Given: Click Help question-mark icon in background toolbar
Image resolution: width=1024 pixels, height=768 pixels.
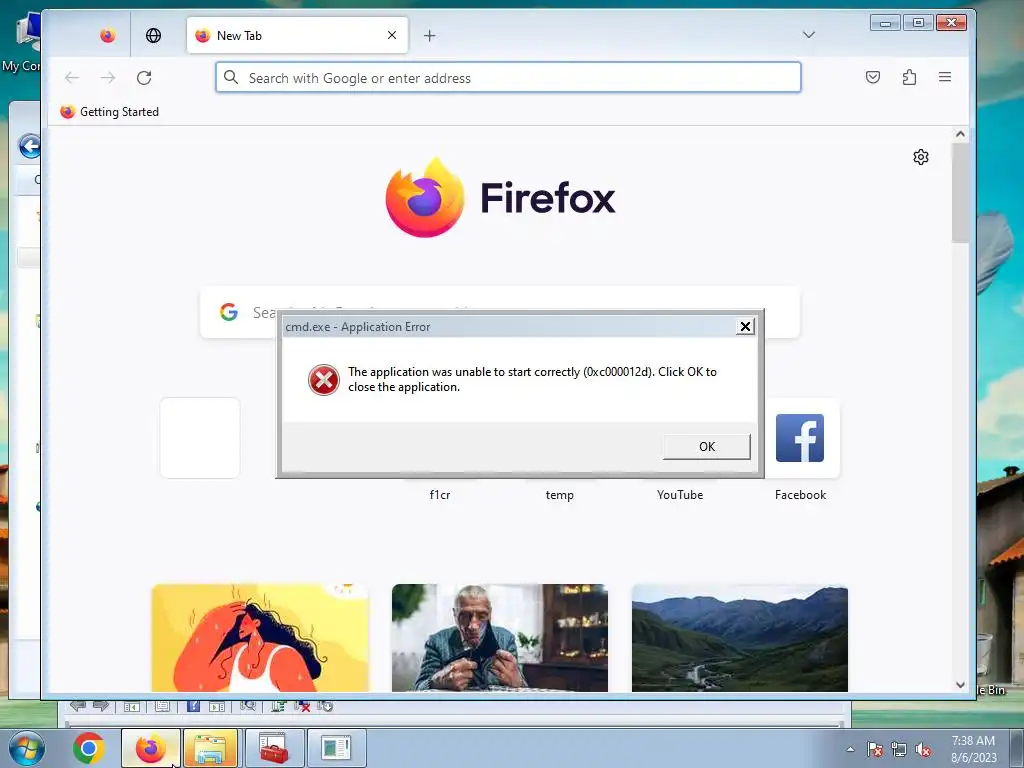Looking at the screenshot, I should coord(193,706).
